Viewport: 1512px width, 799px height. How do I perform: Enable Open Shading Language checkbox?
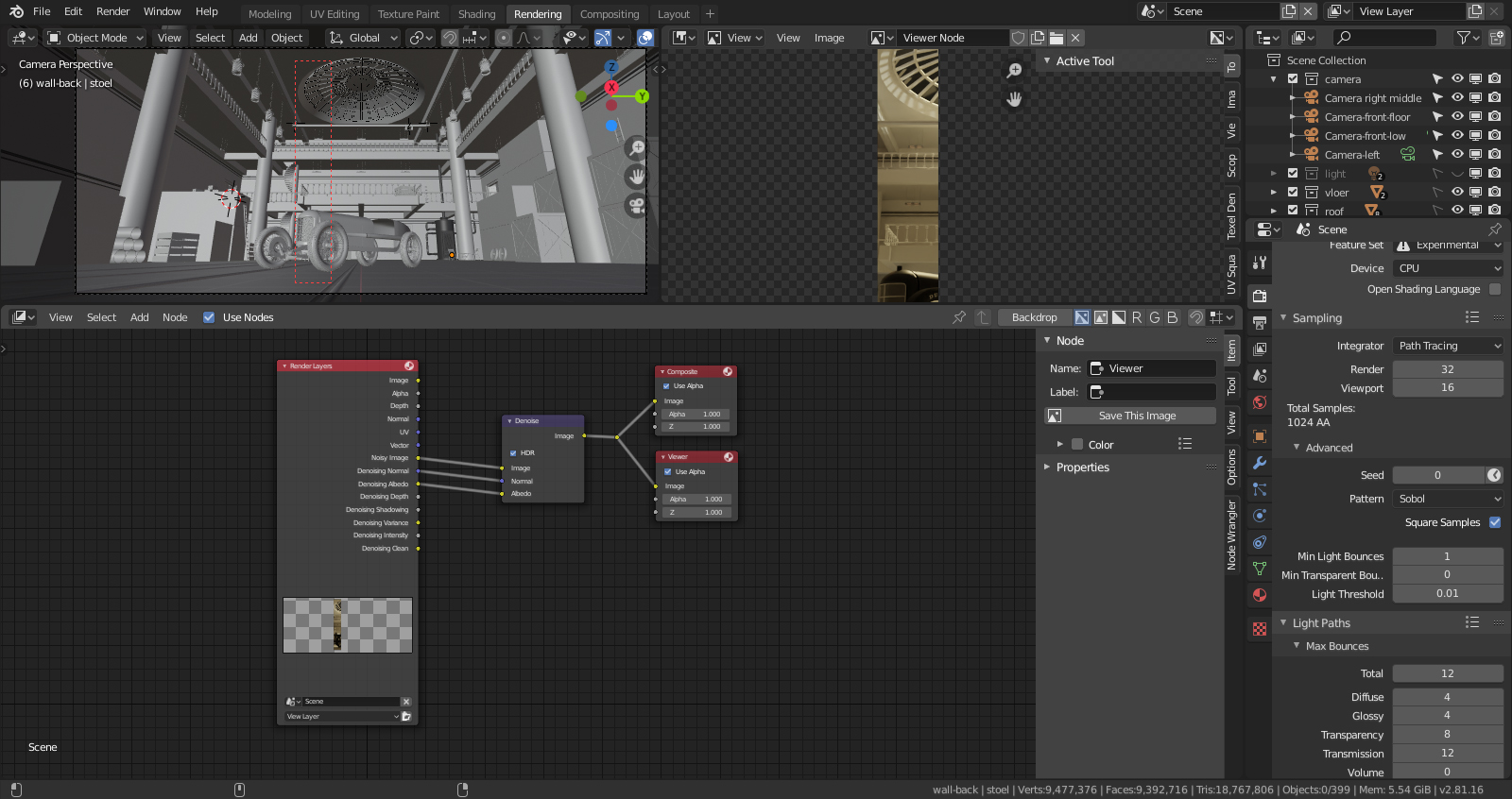tap(1495, 289)
